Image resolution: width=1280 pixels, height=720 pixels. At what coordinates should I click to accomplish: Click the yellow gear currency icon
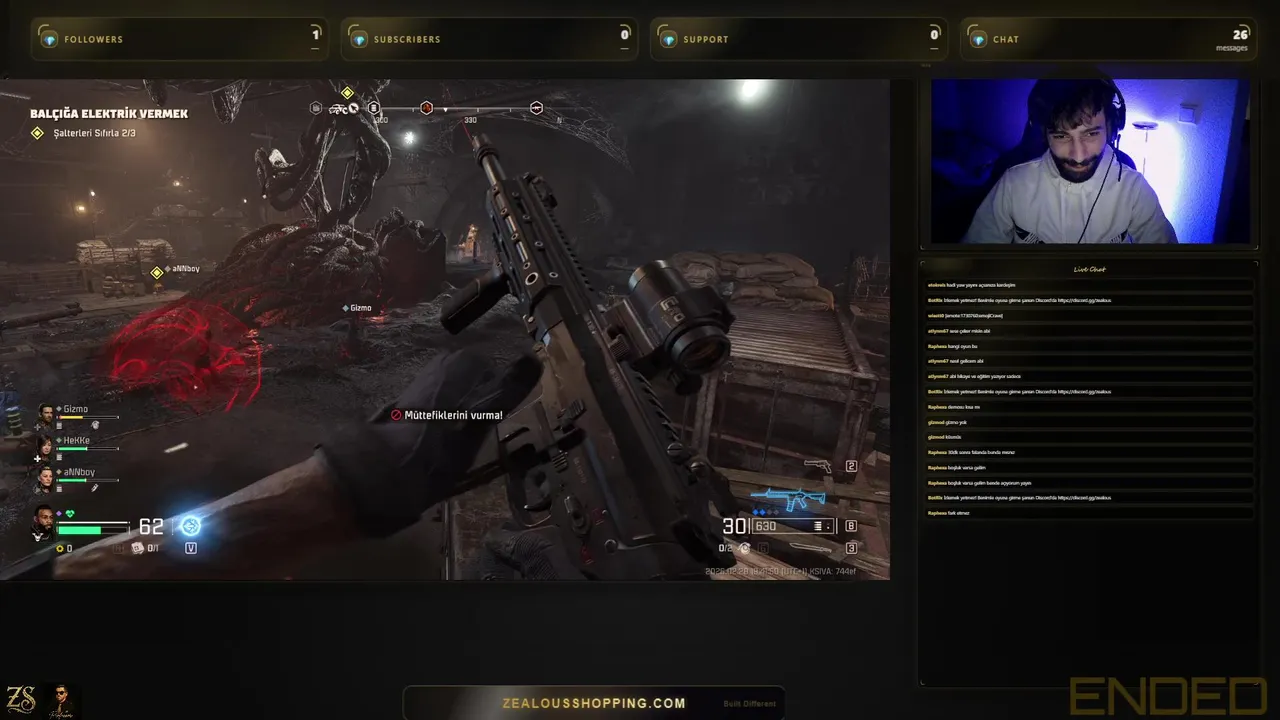[59, 548]
